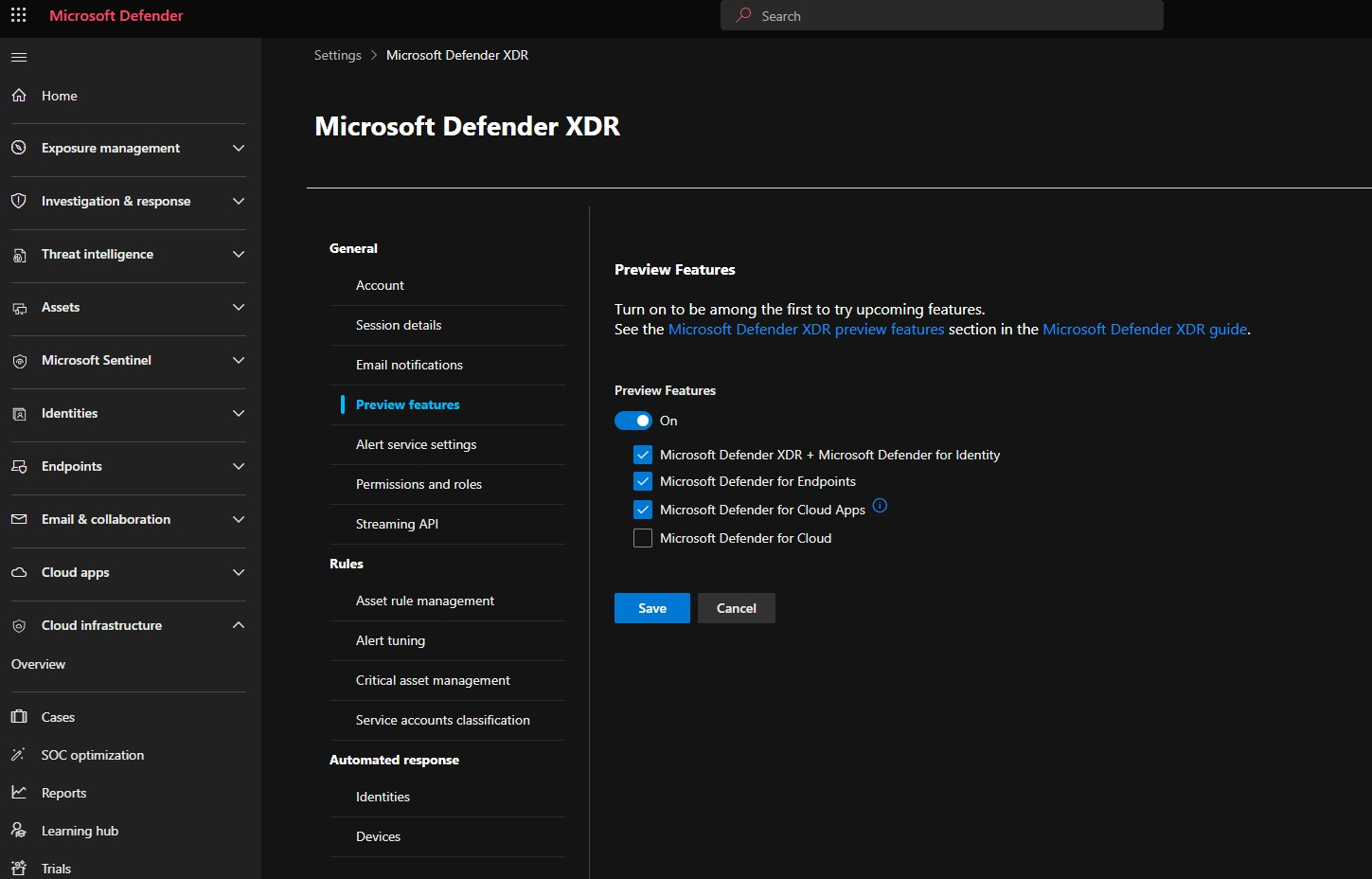Click the Reports chart icon
1372x879 pixels.
pos(19,793)
